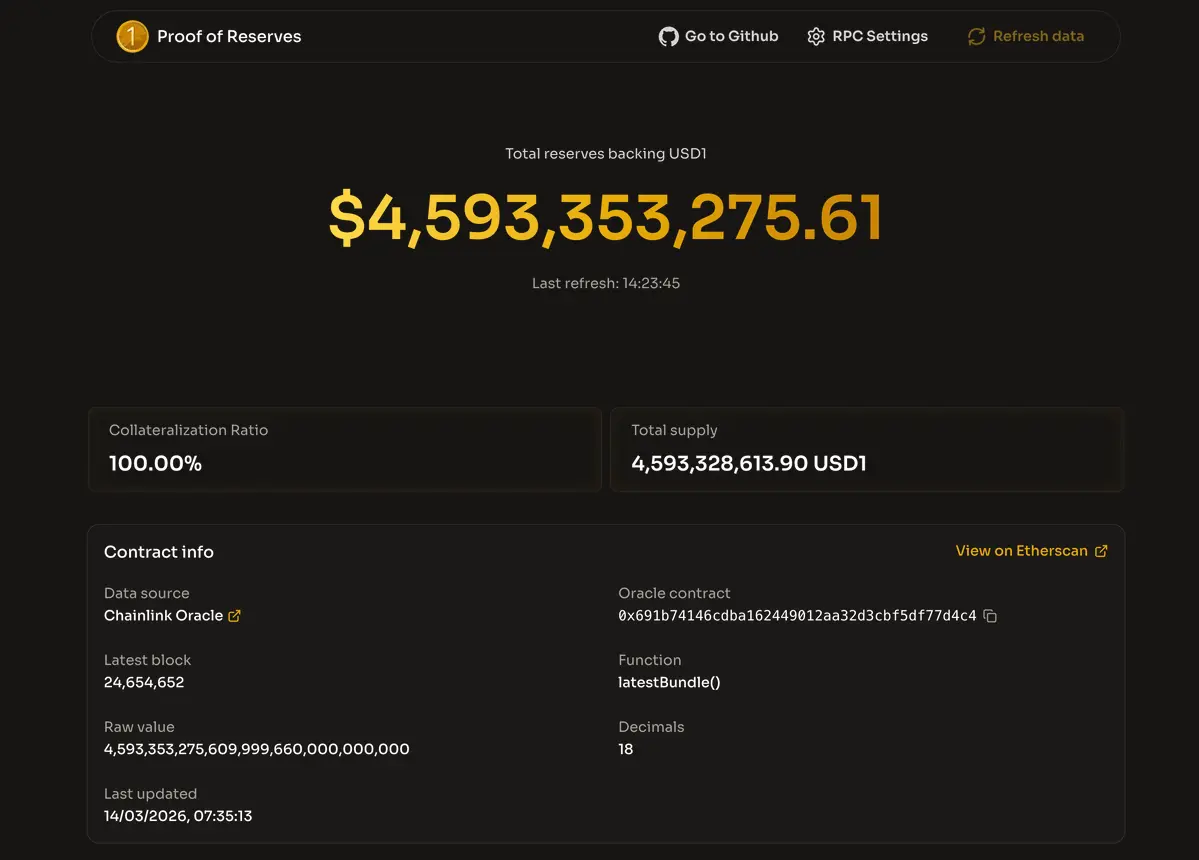The image size is (1199, 860).
Task: Click the Total reserves backing USD1 caption
Action: pyautogui.click(x=606, y=154)
